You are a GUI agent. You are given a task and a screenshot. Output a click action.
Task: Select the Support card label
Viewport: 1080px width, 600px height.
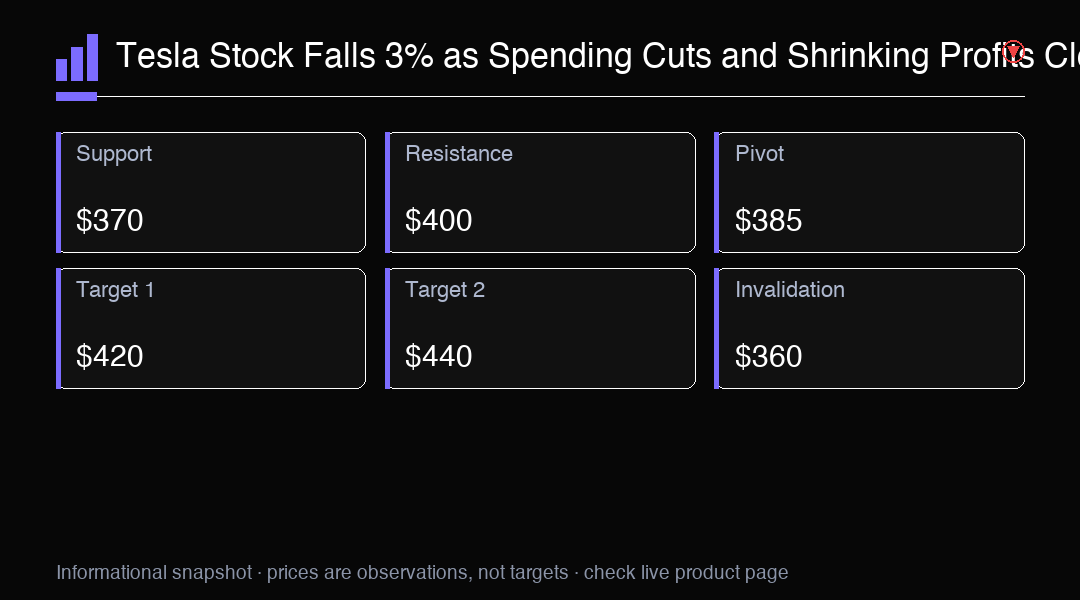114,154
